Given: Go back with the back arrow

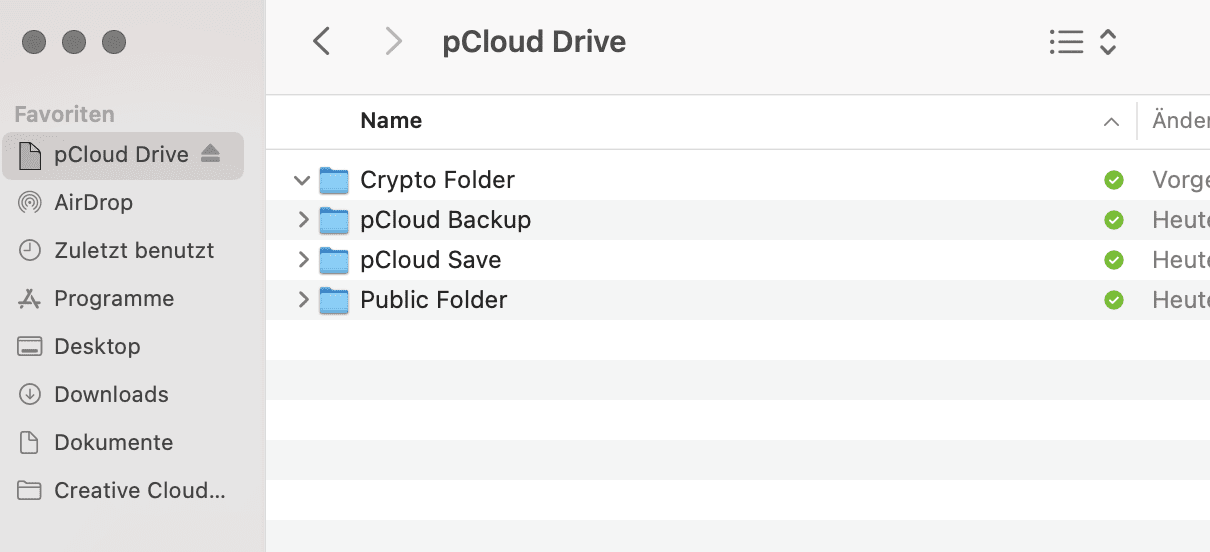Looking at the screenshot, I should tap(321, 42).
